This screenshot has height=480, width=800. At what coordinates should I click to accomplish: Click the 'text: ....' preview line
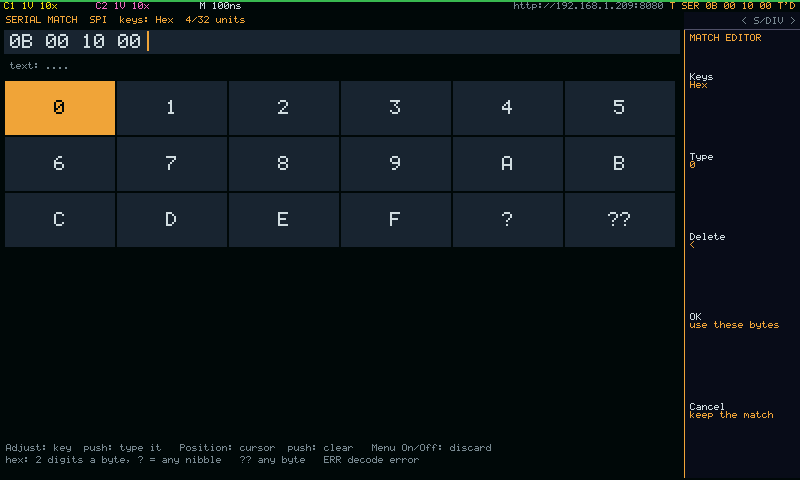pyautogui.click(x=39, y=66)
